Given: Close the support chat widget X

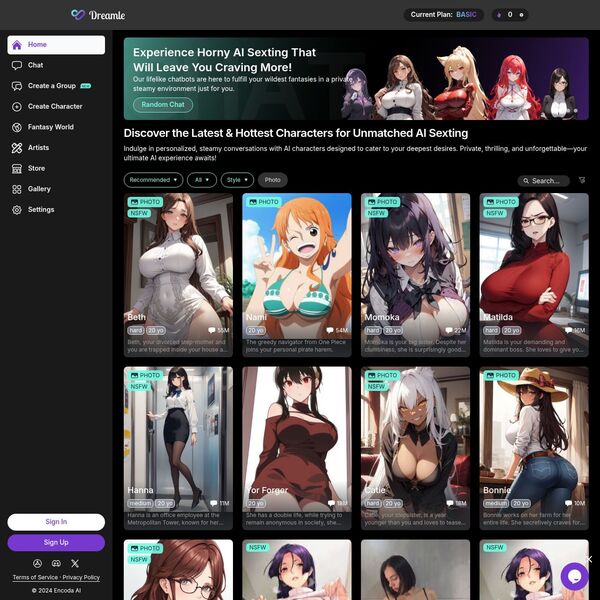Looking at the screenshot, I should pos(589,559).
